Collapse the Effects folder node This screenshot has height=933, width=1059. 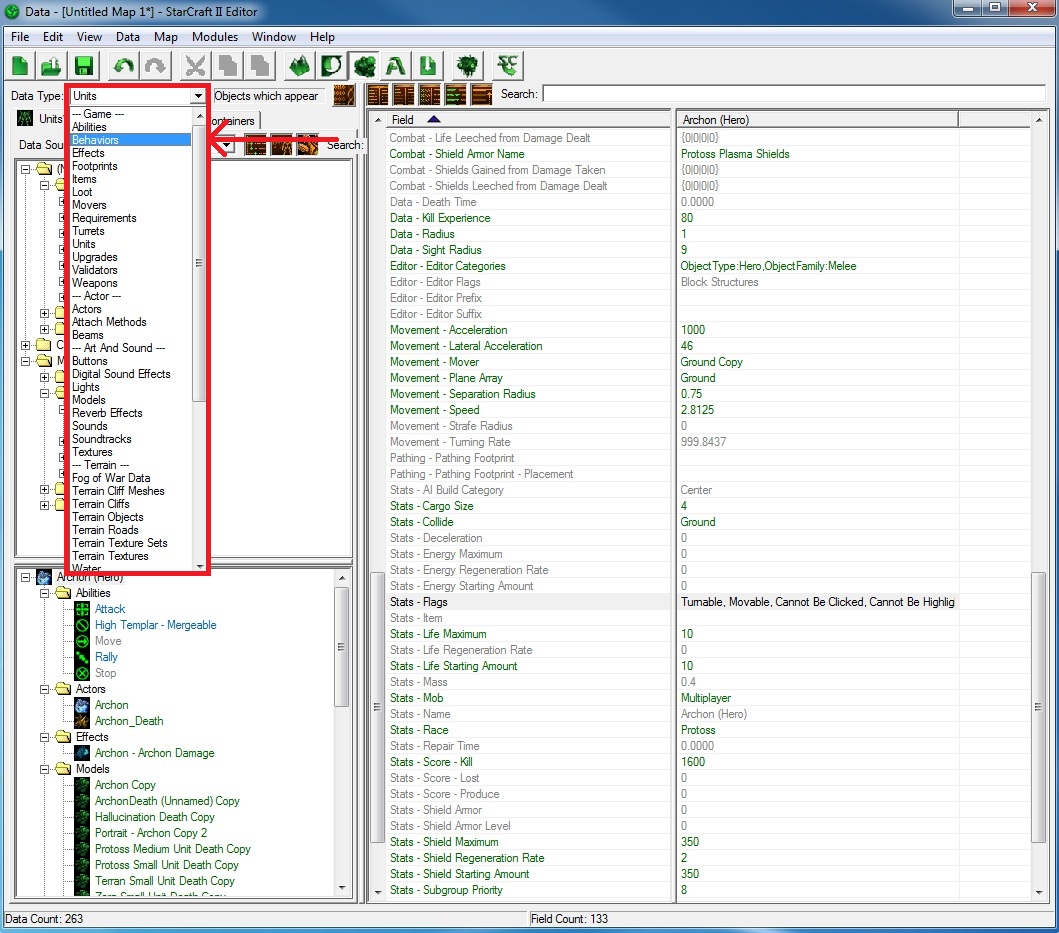pyautogui.click(x=46, y=737)
